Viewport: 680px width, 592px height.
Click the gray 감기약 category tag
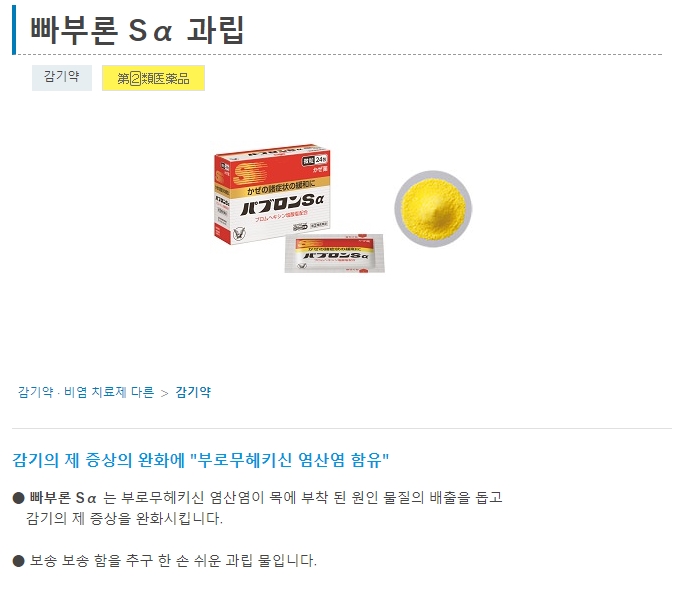tap(62, 78)
